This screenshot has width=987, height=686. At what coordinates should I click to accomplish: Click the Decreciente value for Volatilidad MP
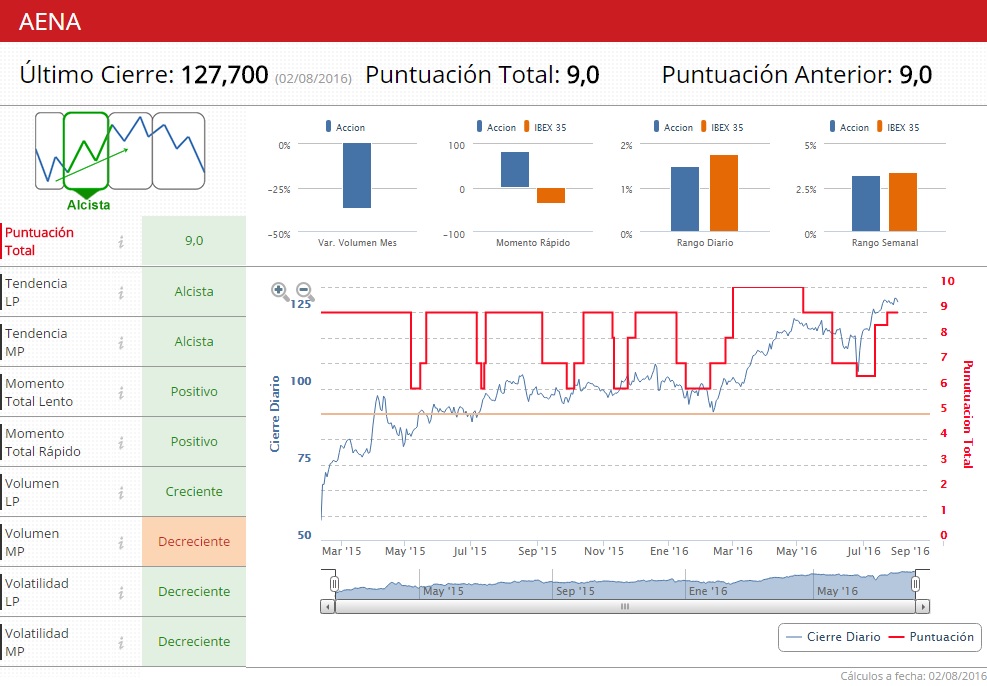(x=194, y=641)
